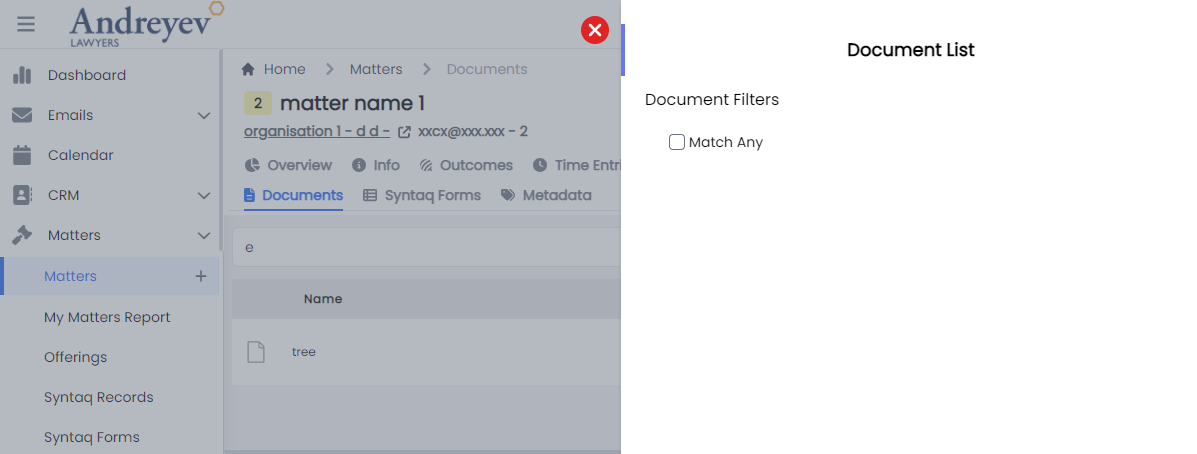Open the external link icon beside organisation
Viewport: 1197px width, 454px height.
pos(404,132)
